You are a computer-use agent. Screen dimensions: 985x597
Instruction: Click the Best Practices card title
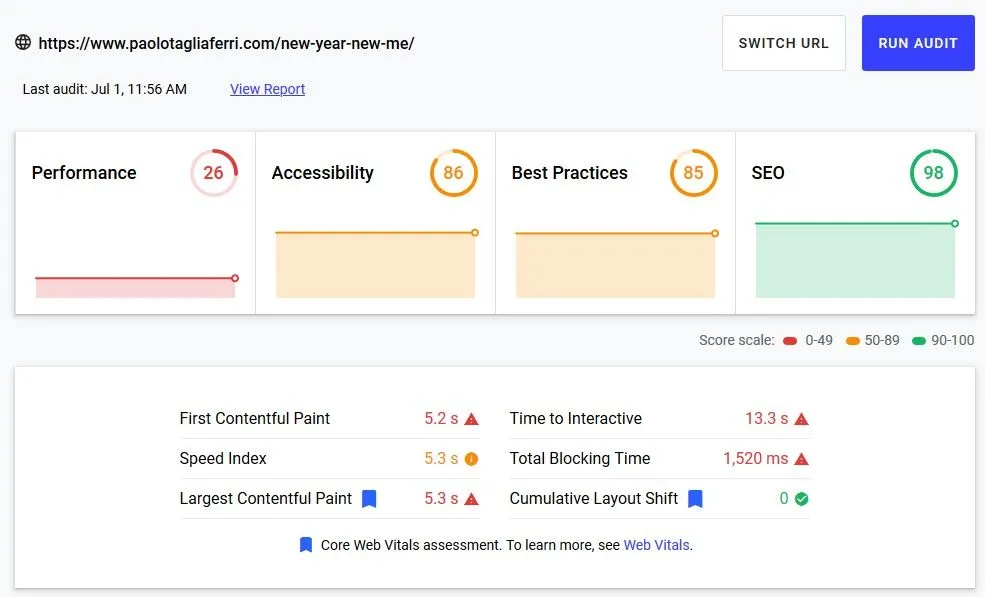pyautogui.click(x=570, y=173)
